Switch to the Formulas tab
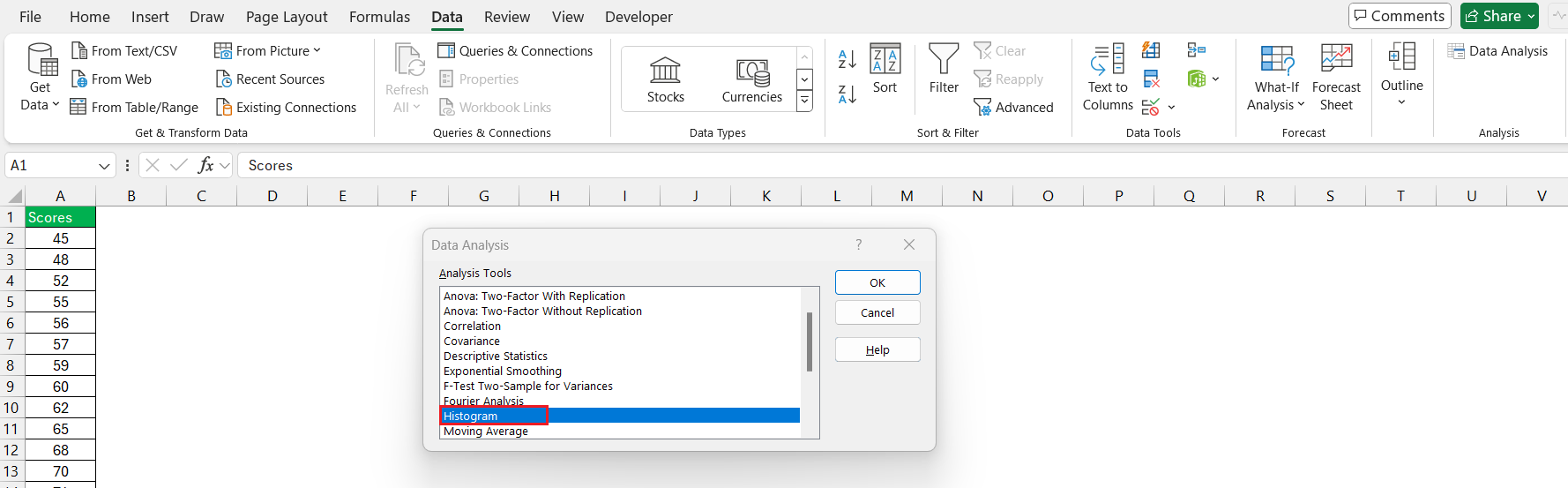1568x488 pixels. click(379, 17)
